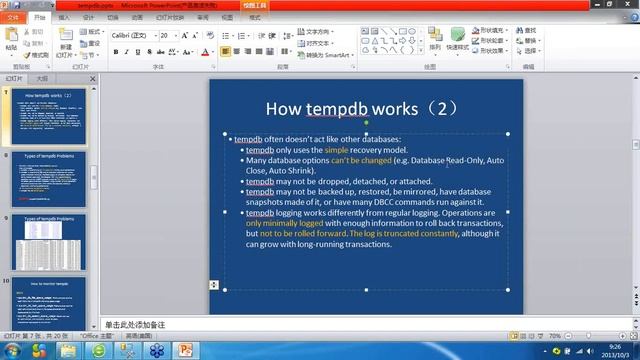This screenshot has height=360, width=640.
Task: Click the Find binoculars icon
Action: point(520,31)
